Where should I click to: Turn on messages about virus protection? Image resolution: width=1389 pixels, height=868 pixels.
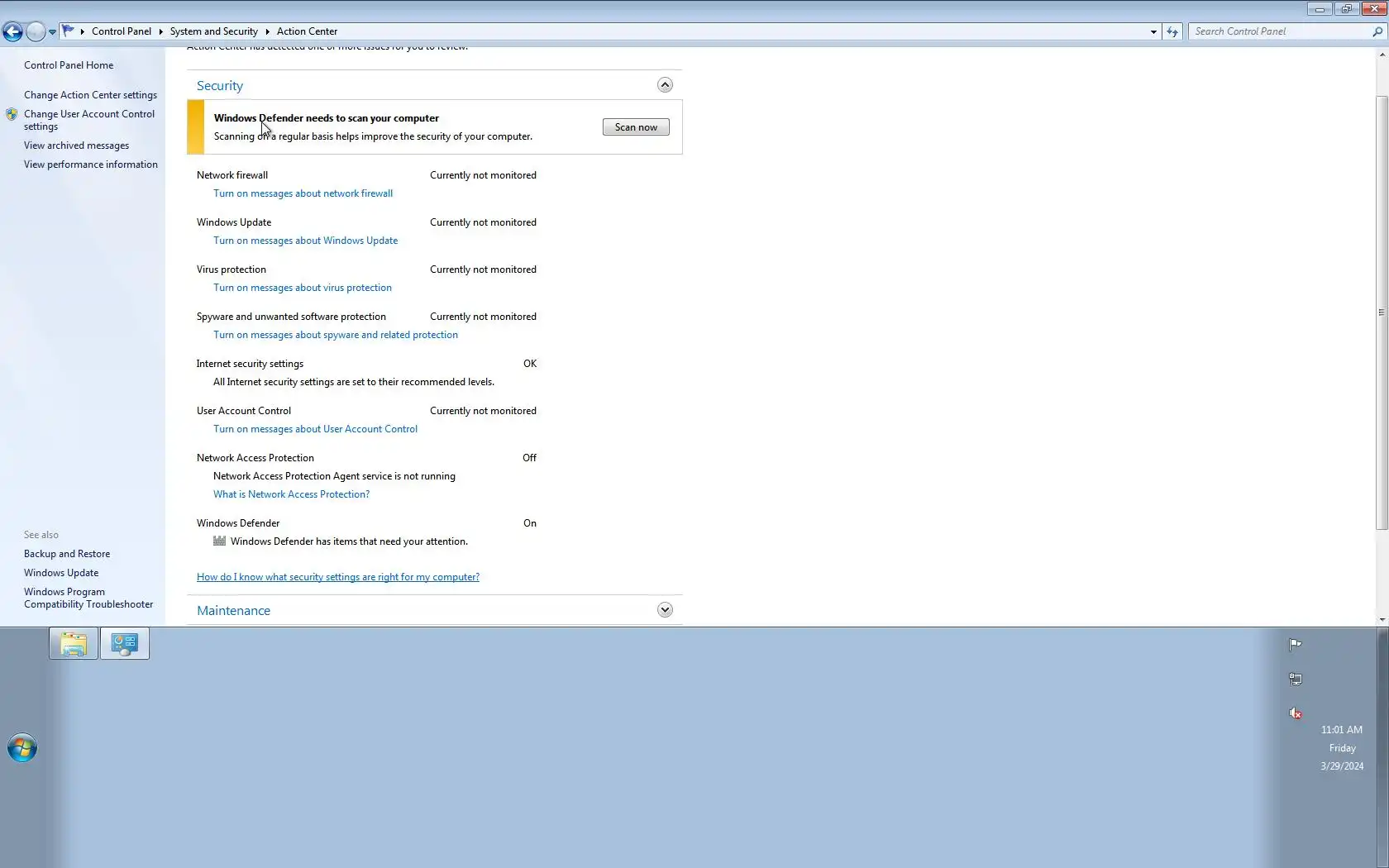tap(303, 288)
